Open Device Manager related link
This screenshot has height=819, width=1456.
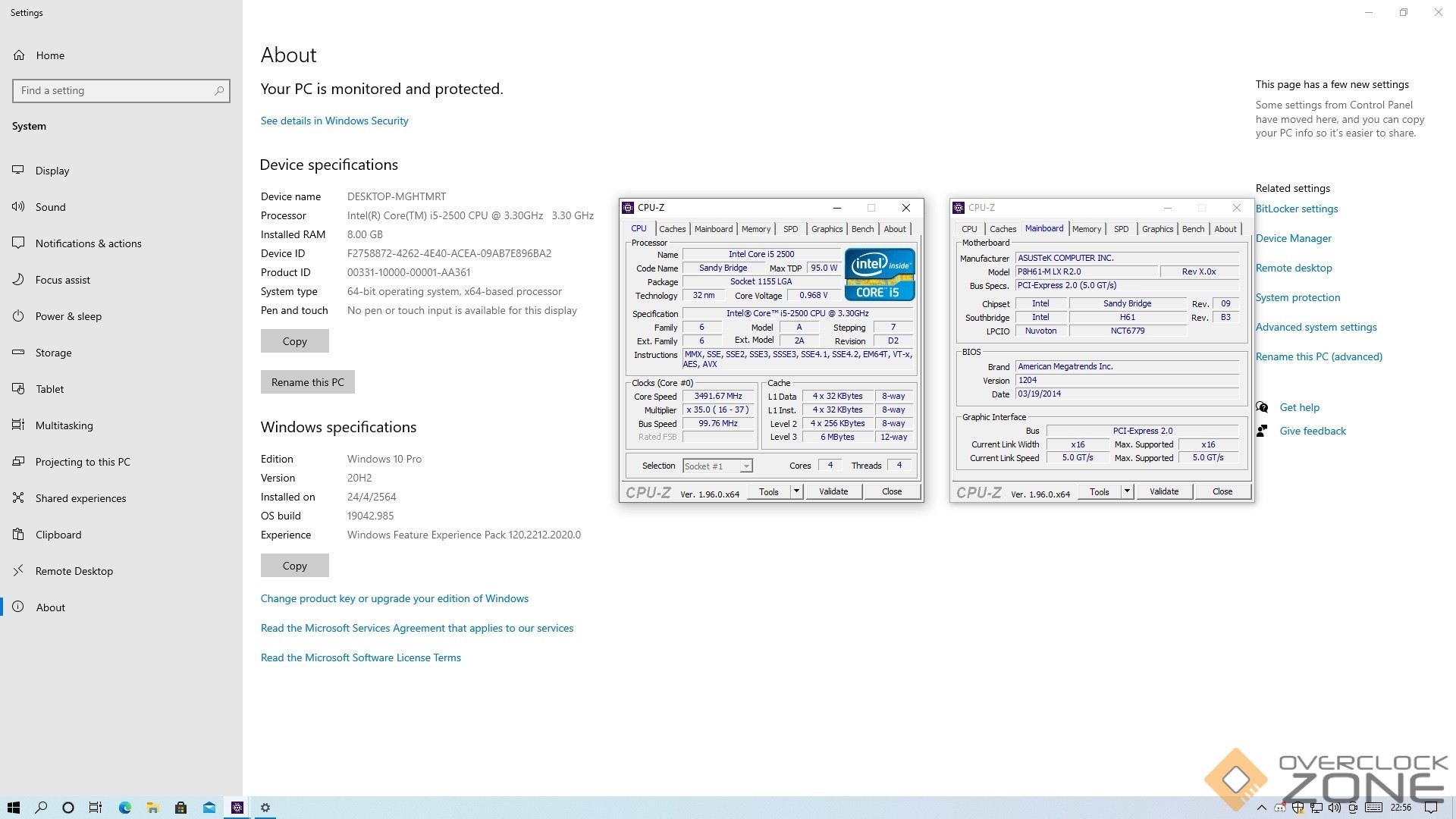[x=1293, y=238]
